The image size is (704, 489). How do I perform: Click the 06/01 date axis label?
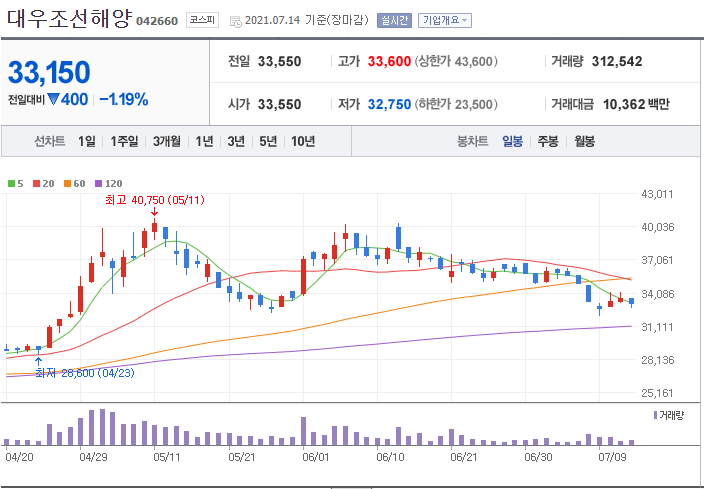pos(316,457)
